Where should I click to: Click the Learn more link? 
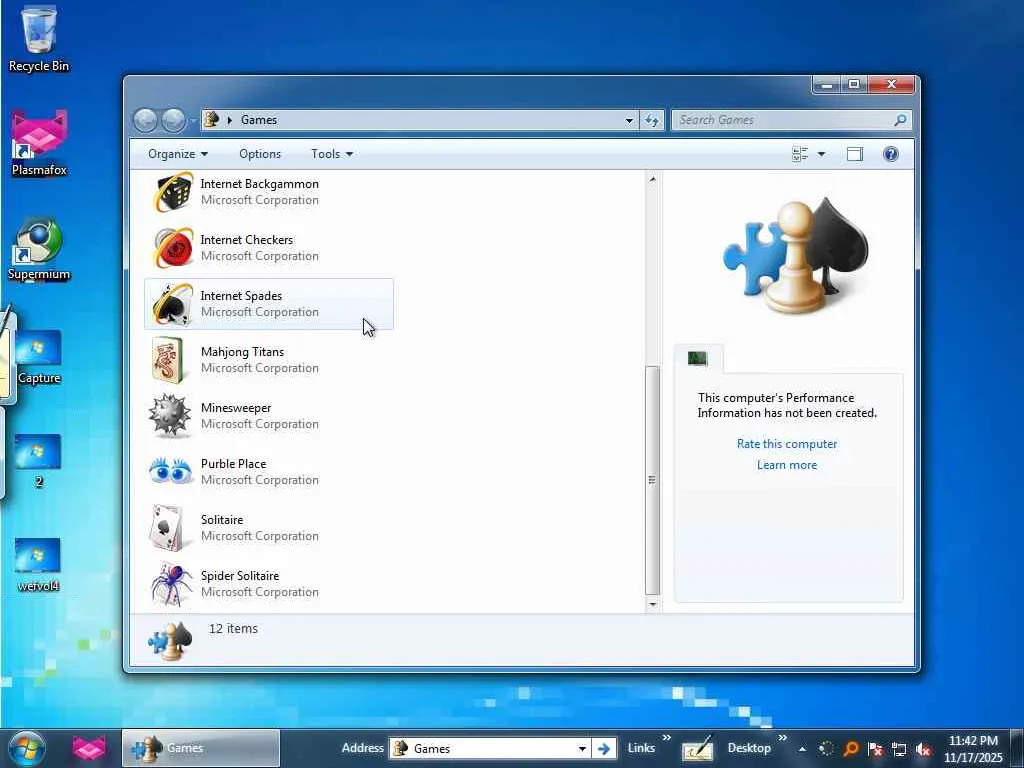(787, 465)
